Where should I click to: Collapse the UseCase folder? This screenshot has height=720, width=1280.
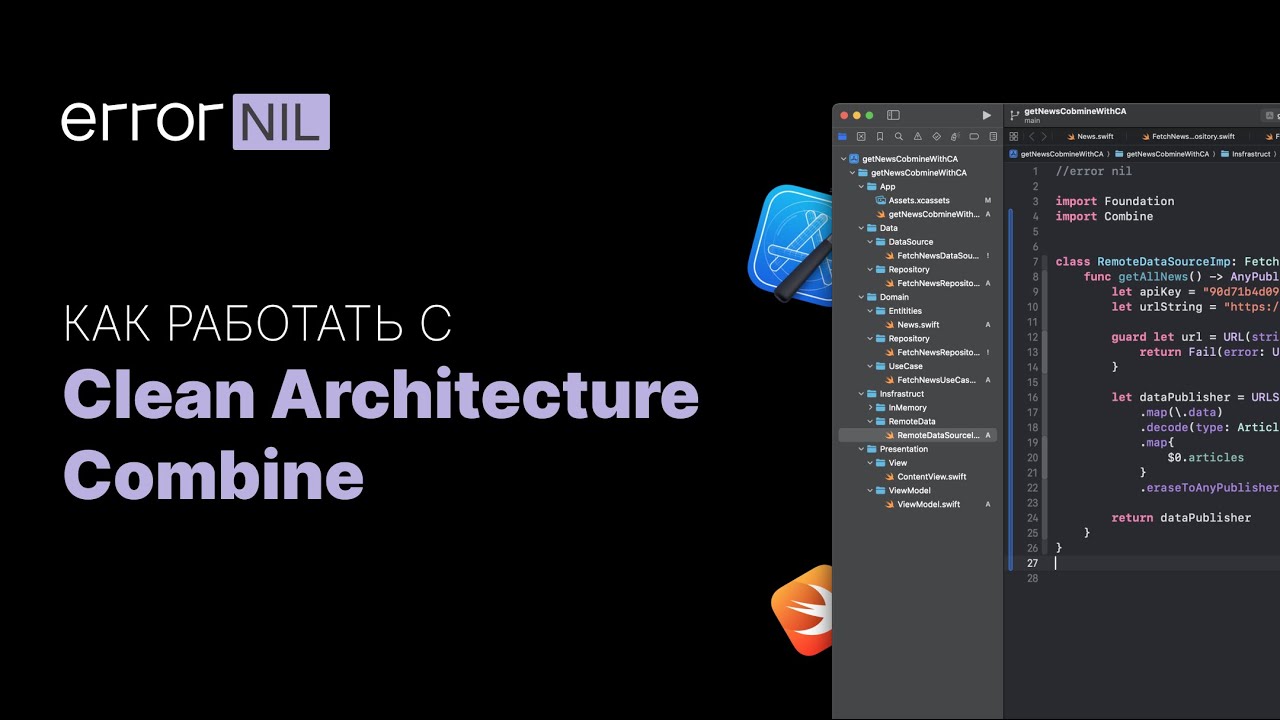point(871,366)
